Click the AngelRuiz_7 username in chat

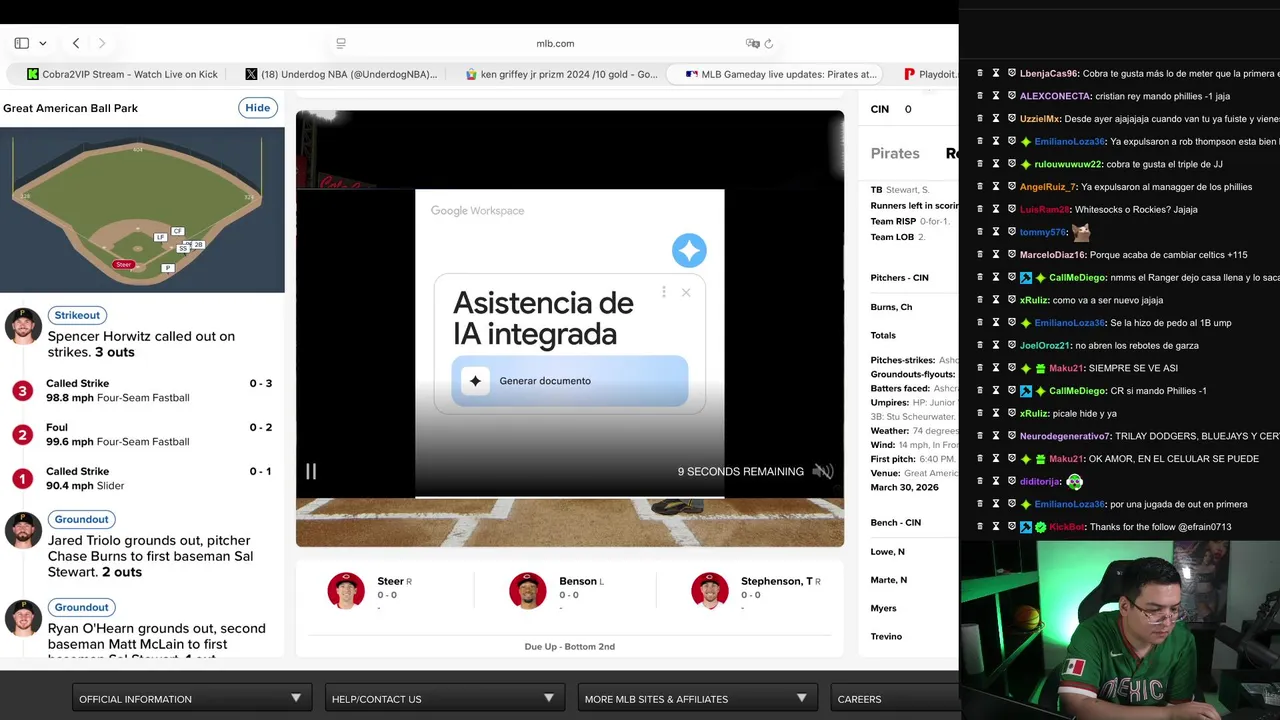(x=1048, y=187)
